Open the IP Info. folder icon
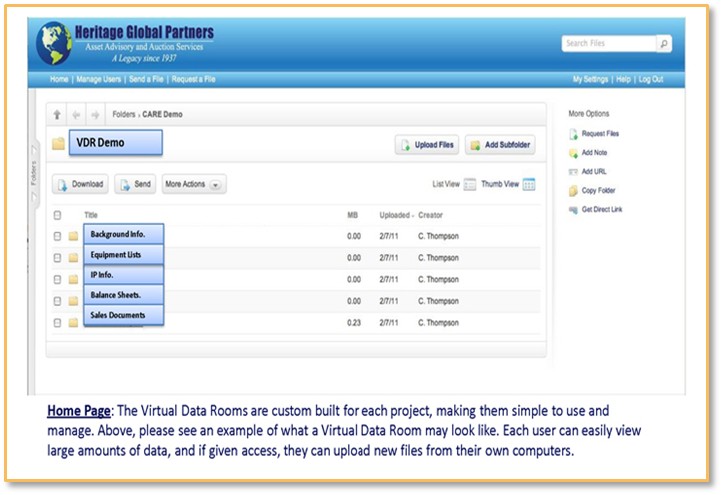This screenshot has width=723, height=495. (73, 279)
